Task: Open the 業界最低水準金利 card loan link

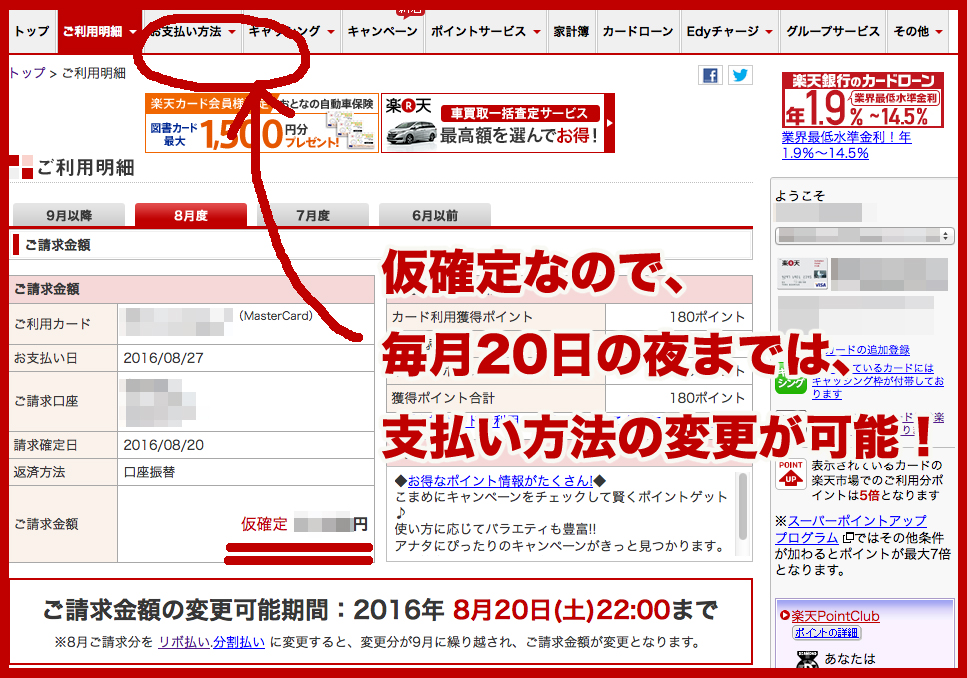Action: click(x=846, y=145)
